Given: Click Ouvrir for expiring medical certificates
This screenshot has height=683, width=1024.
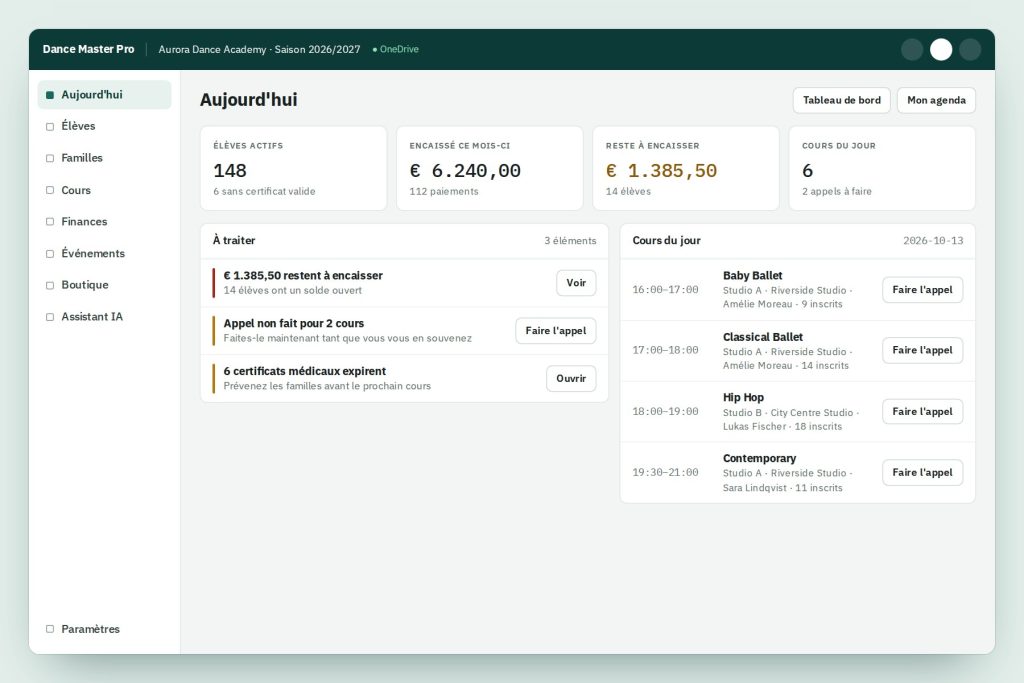Looking at the screenshot, I should (x=571, y=378).
